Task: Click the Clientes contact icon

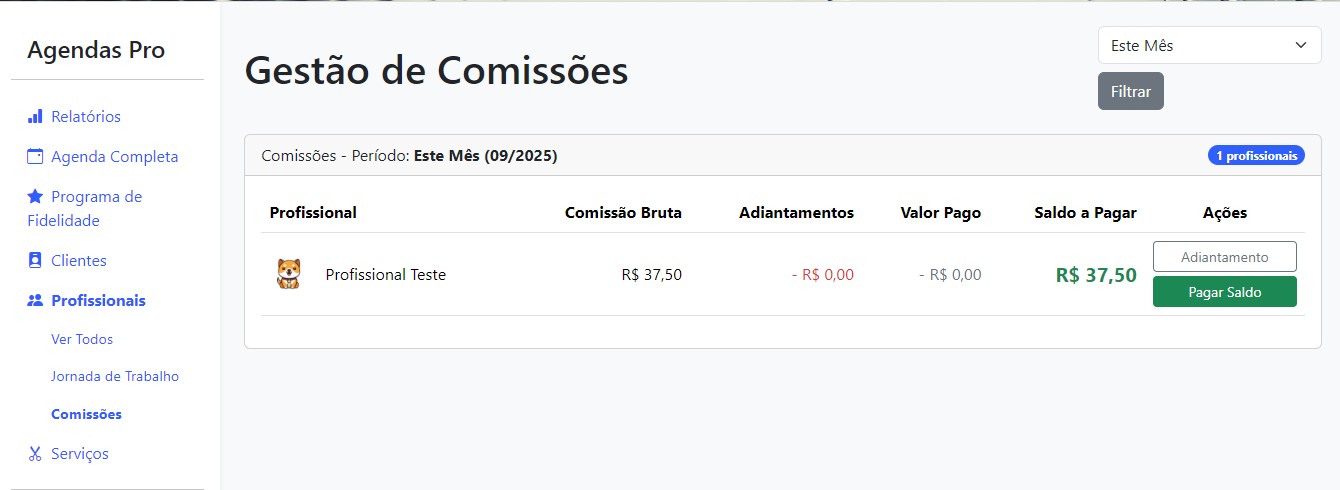Action: (x=35, y=261)
